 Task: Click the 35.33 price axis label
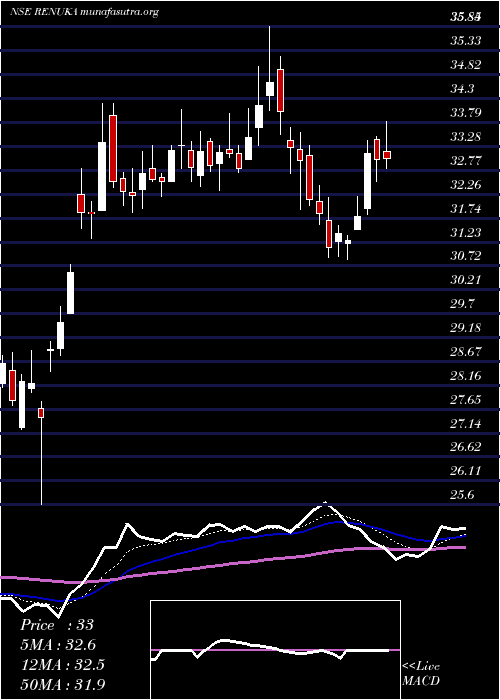[466, 41]
